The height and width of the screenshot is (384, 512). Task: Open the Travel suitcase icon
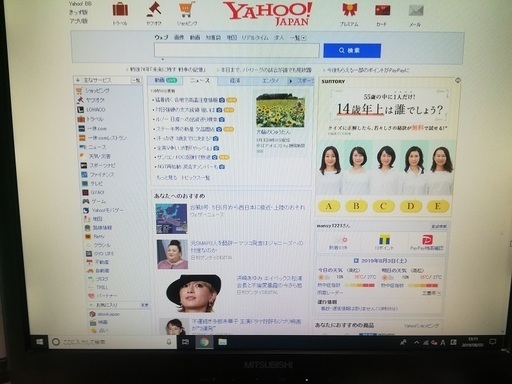[120, 9]
